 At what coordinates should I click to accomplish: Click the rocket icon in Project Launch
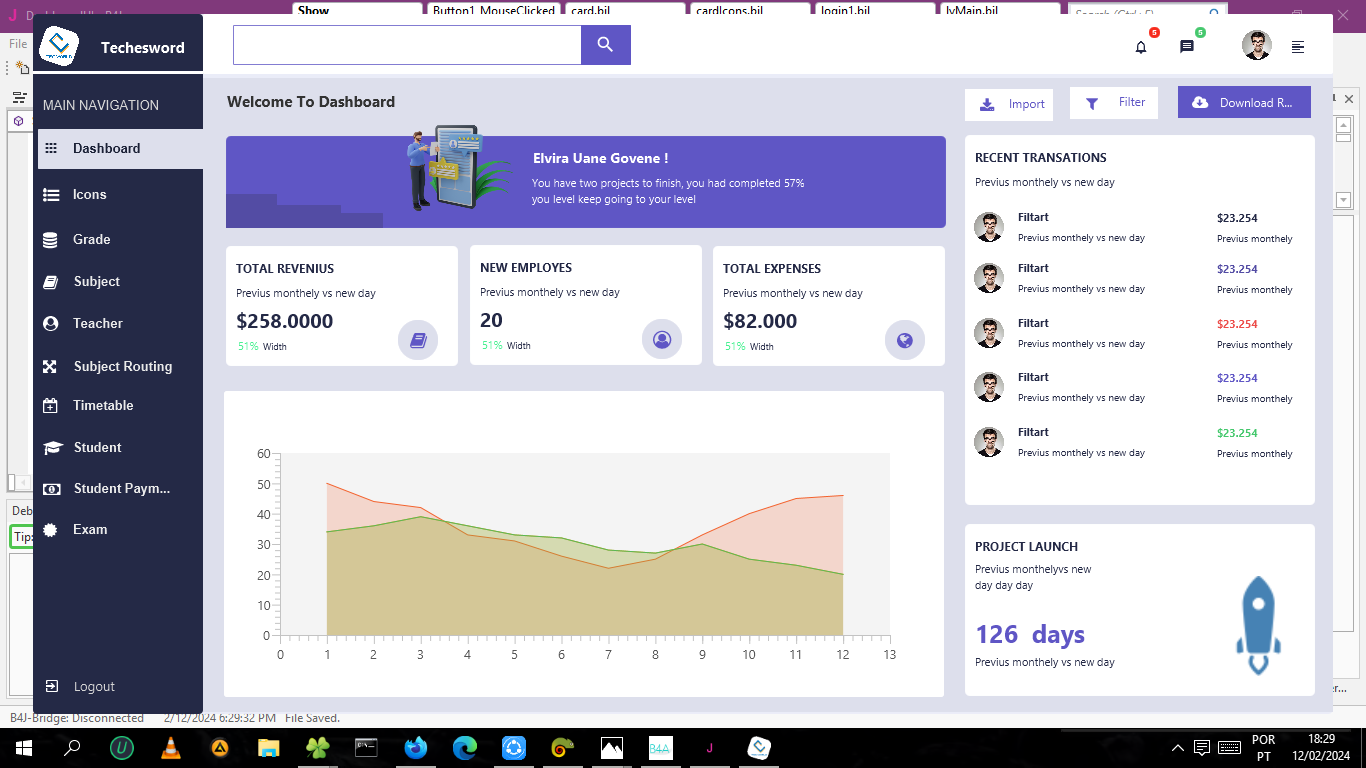point(1259,625)
